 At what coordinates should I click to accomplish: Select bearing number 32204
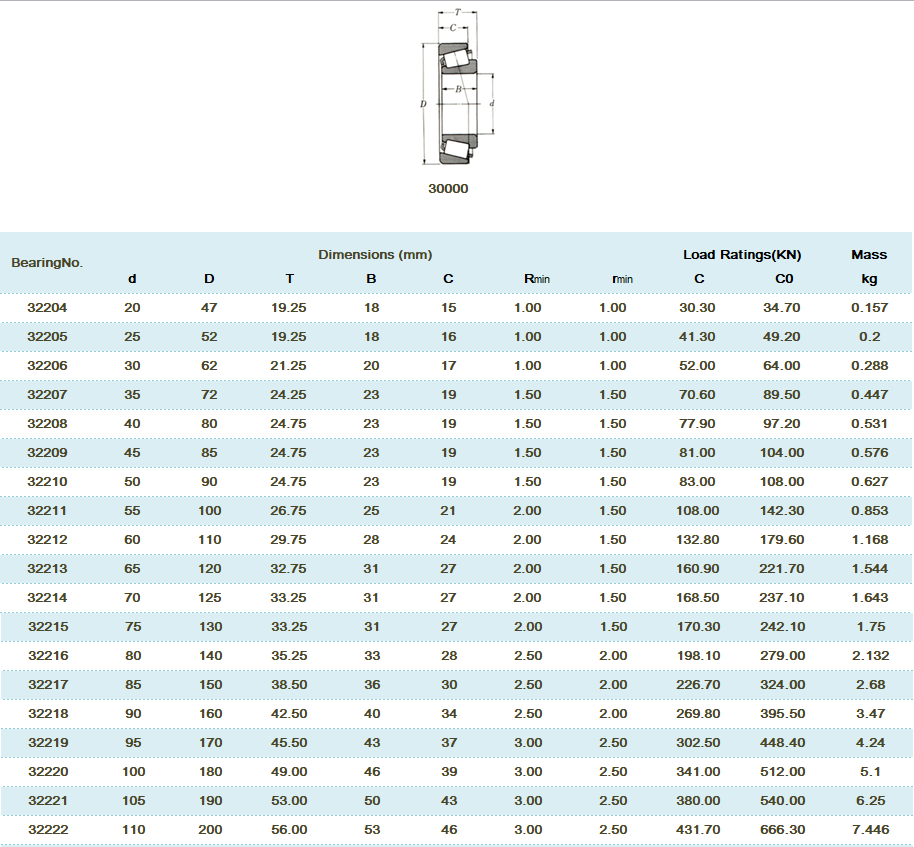click(47, 308)
